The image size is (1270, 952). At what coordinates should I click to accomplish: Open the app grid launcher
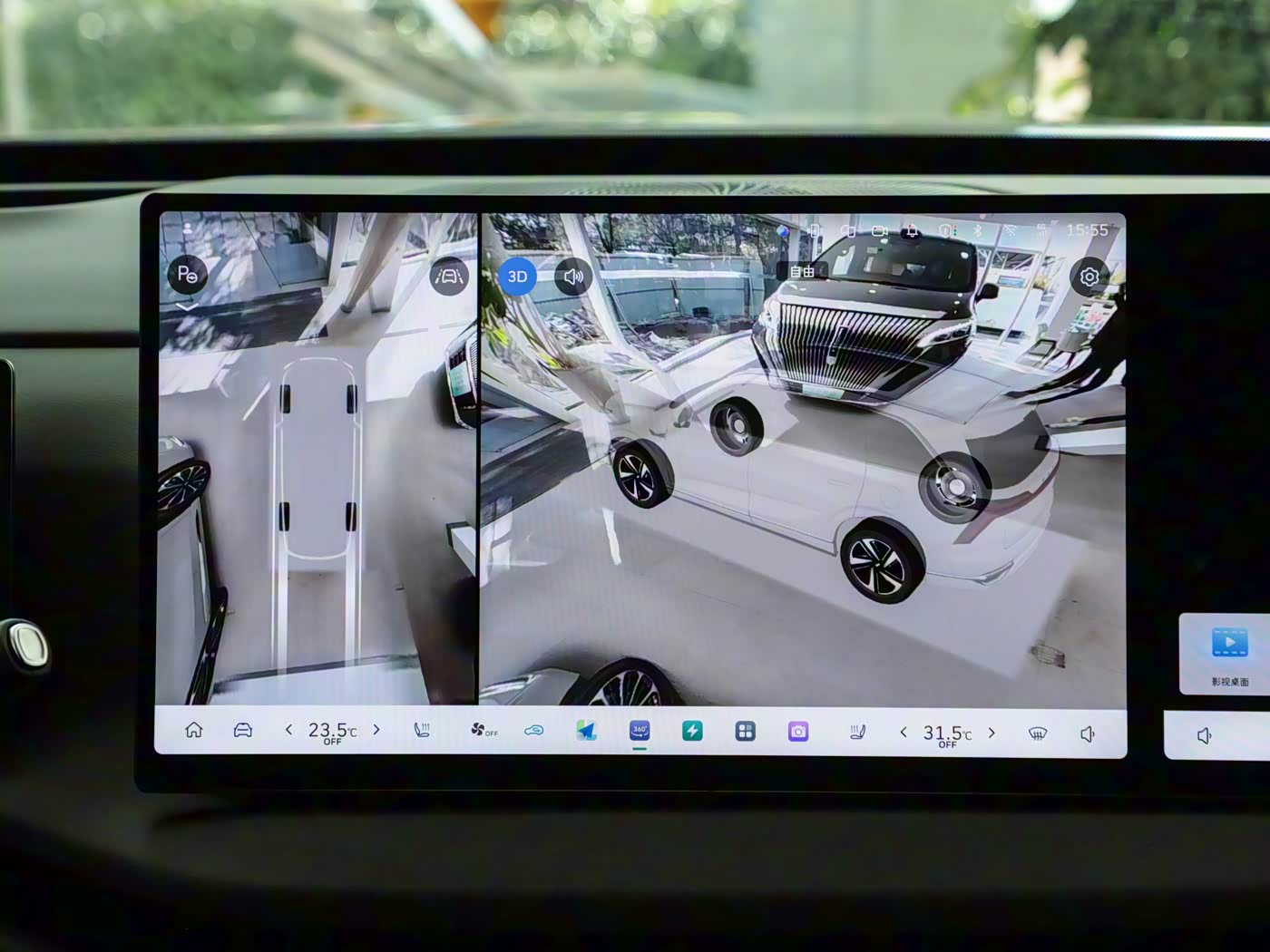[x=745, y=731]
